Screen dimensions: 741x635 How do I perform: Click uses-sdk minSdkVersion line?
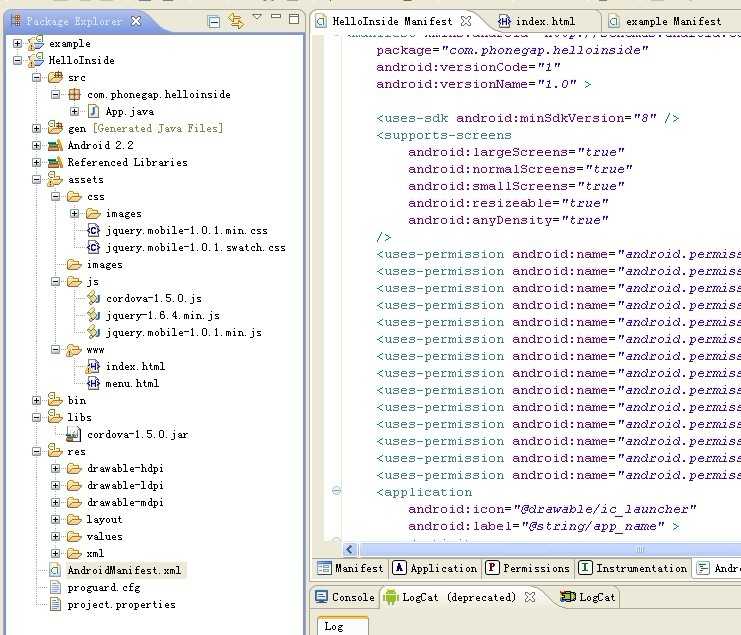[527, 118]
